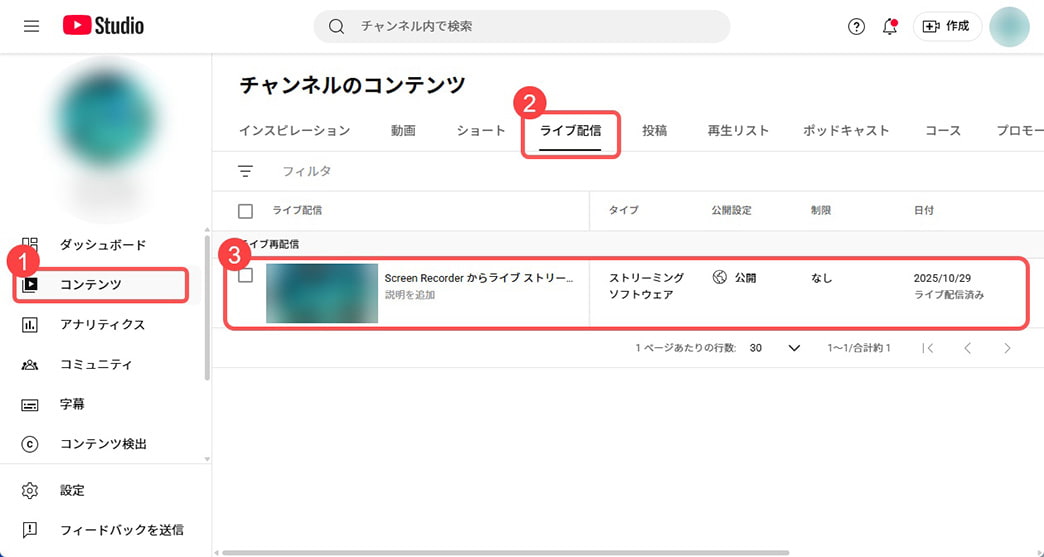Click the 日付 column header

pos(923,210)
